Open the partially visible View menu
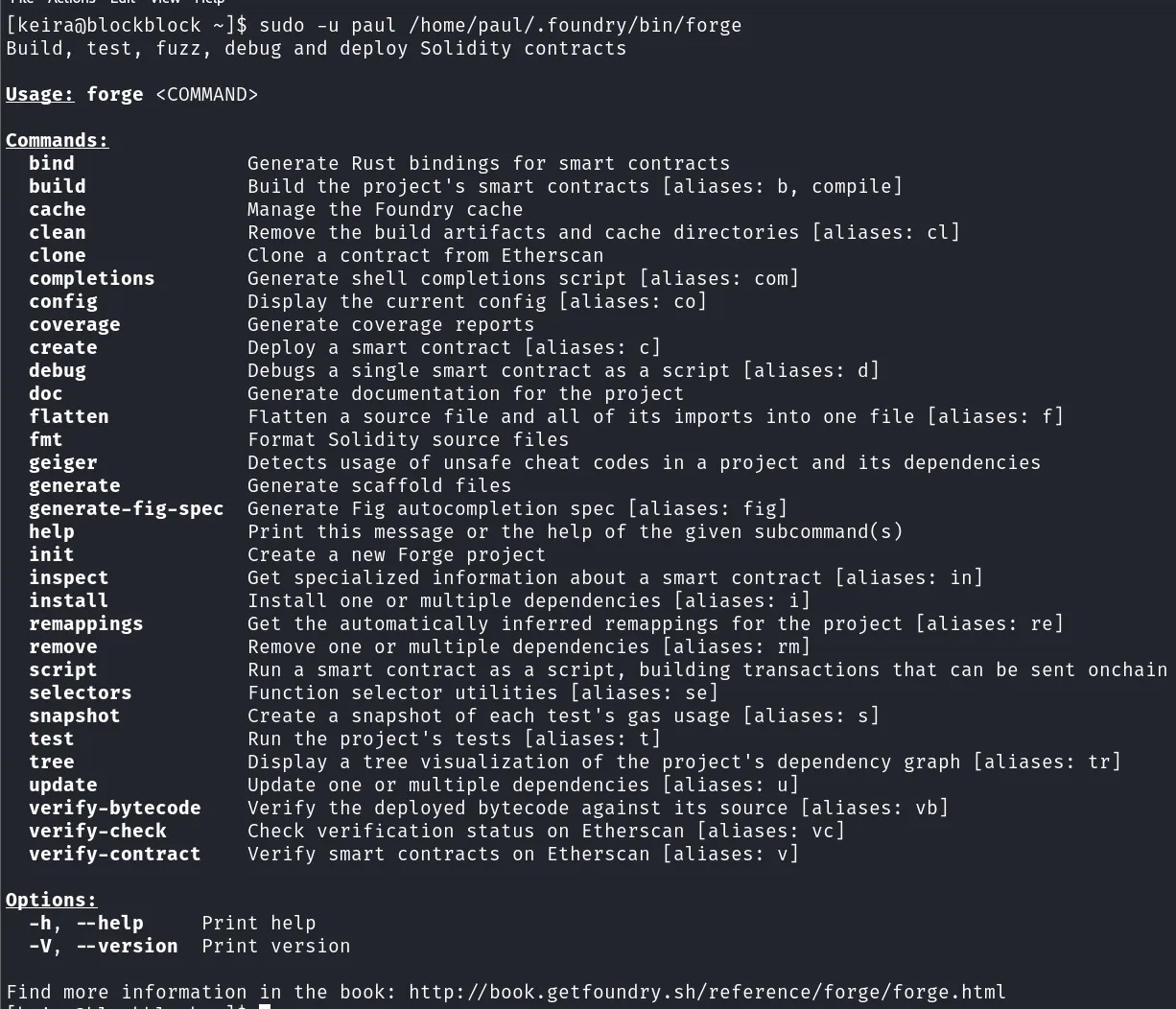The width and height of the screenshot is (1176, 1009). pos(165,2)
